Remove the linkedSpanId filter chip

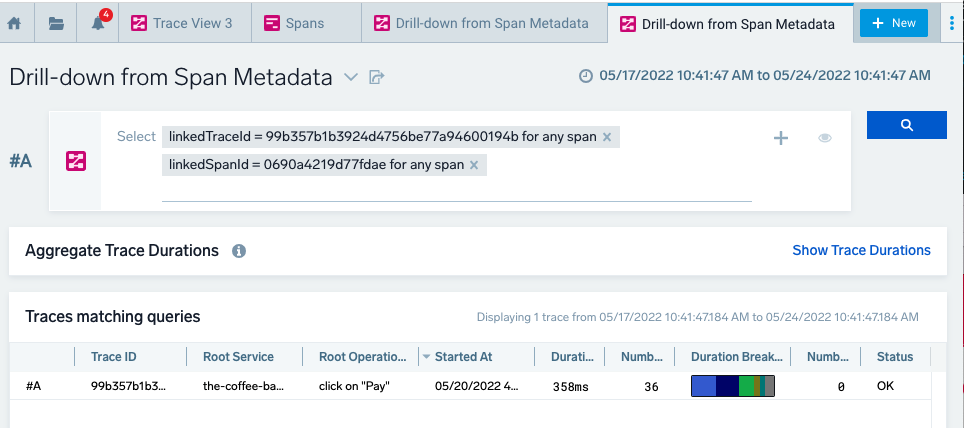click(474, 165)
